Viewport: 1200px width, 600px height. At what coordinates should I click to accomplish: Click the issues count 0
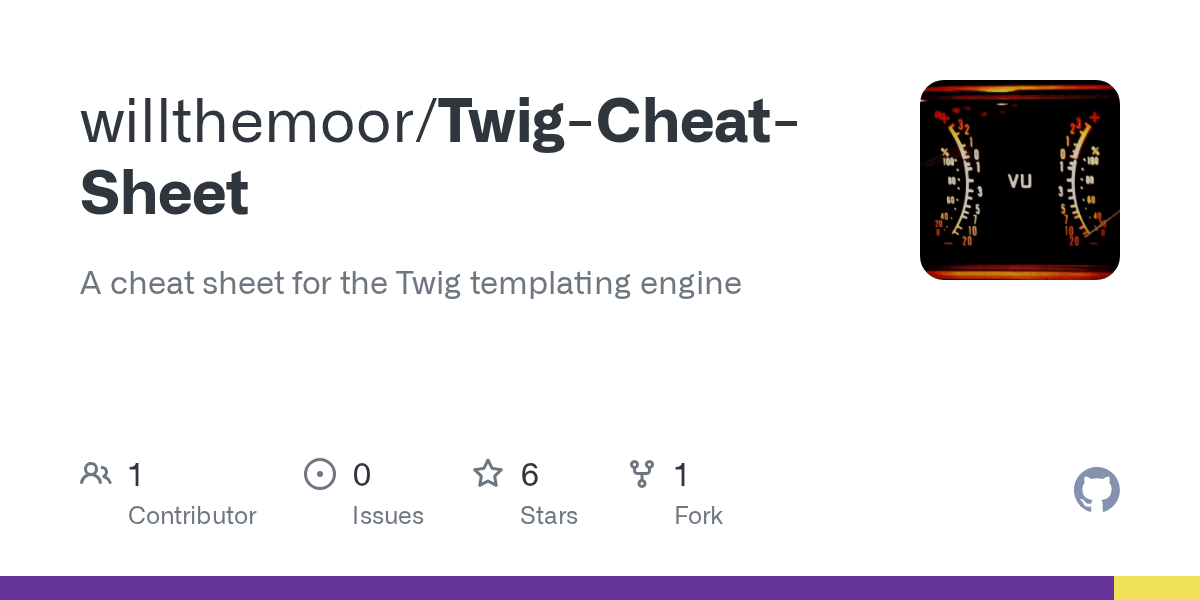click(362, 475)
